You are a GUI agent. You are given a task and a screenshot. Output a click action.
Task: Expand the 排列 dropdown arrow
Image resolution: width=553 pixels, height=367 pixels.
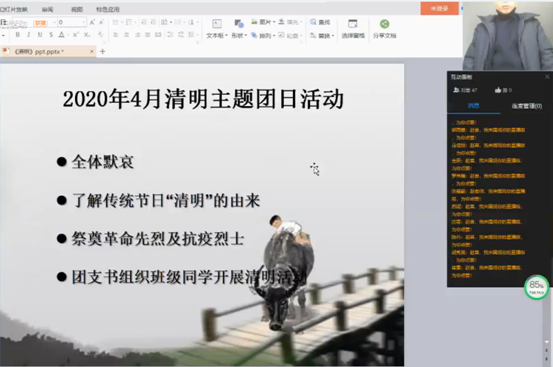point(274,36)
